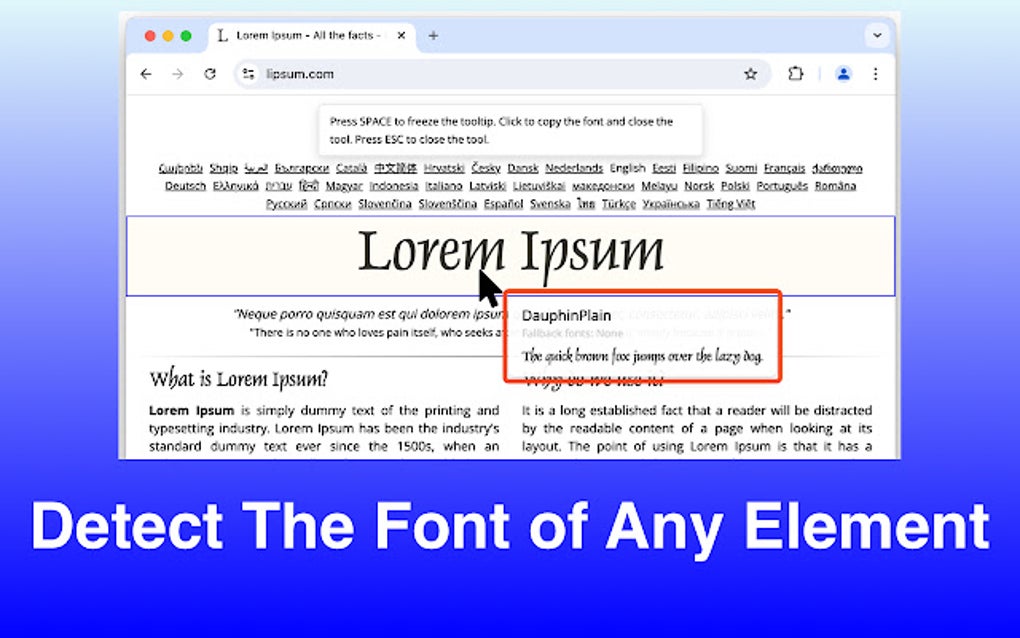This screenshot has height=638, width=1020.
Task: Click the back navigation arrow
Action: 146,74
